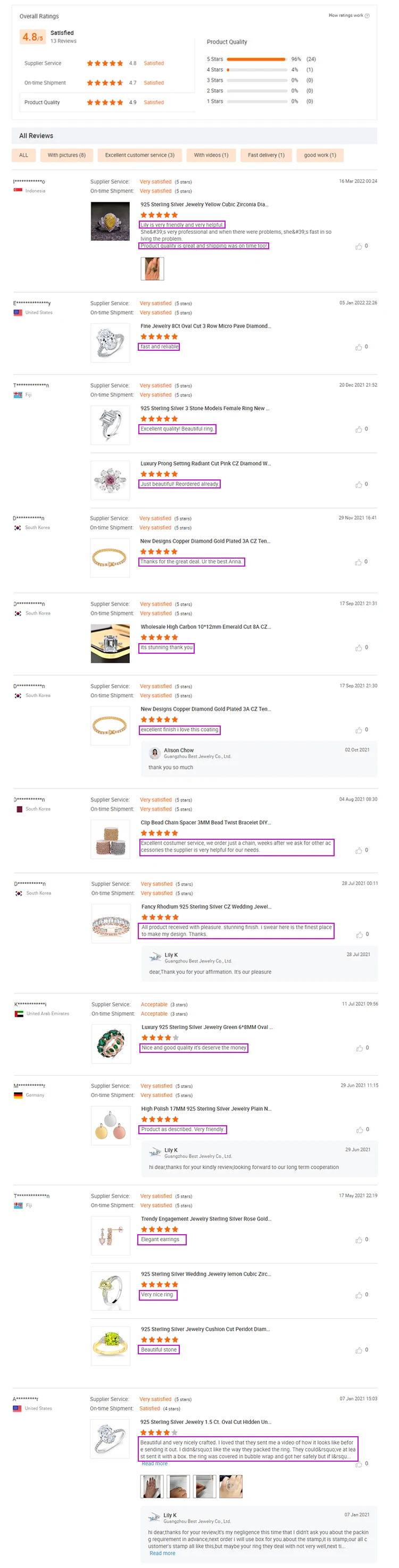Like the 'Nice and good quality' review
The image size is (399, 1568).
click(360, 1048)
